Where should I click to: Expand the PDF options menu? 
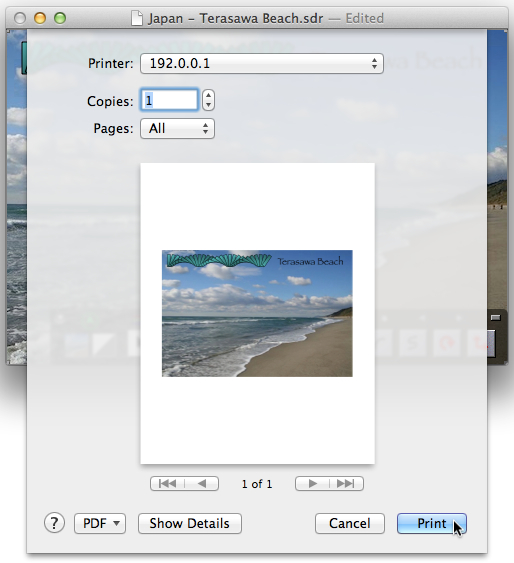pos(100,523)
